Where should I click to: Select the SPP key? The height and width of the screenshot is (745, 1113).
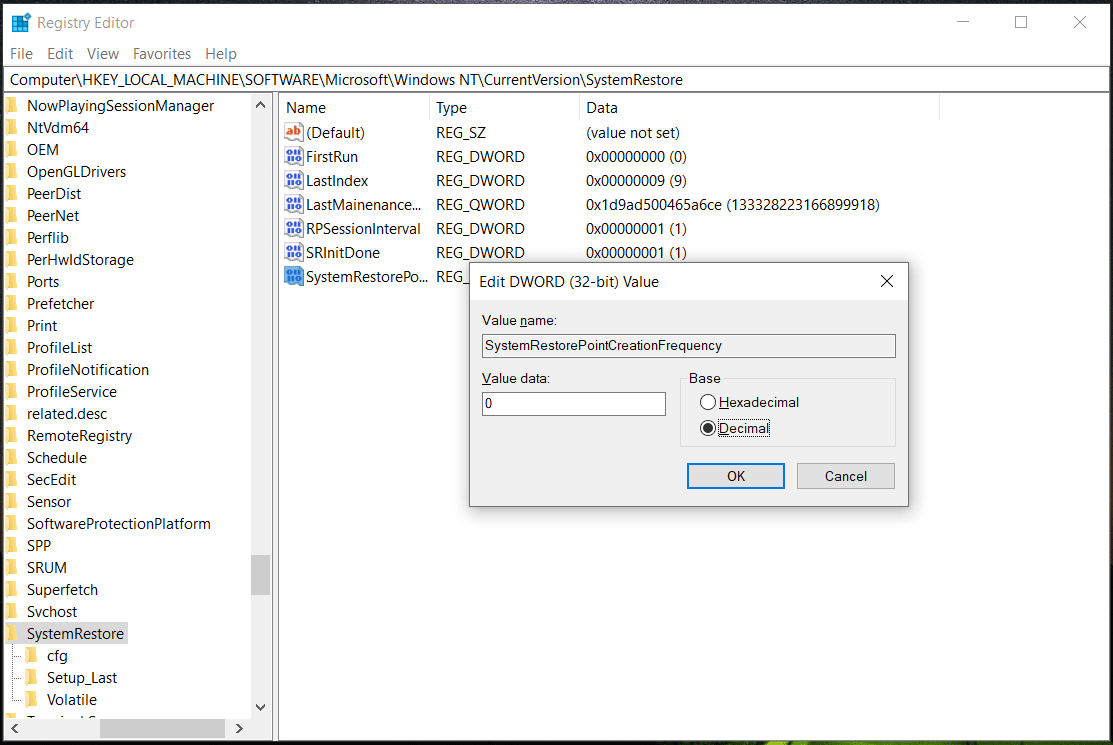click(39, 546)
